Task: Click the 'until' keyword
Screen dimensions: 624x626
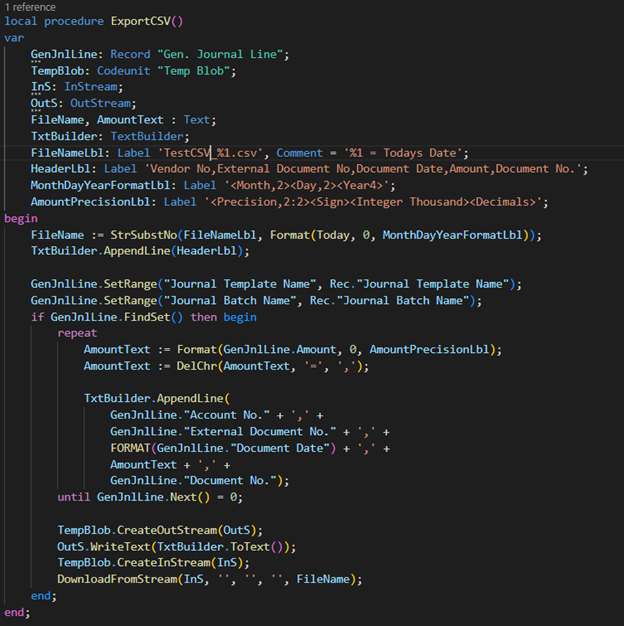Action: tap(74, 497)
